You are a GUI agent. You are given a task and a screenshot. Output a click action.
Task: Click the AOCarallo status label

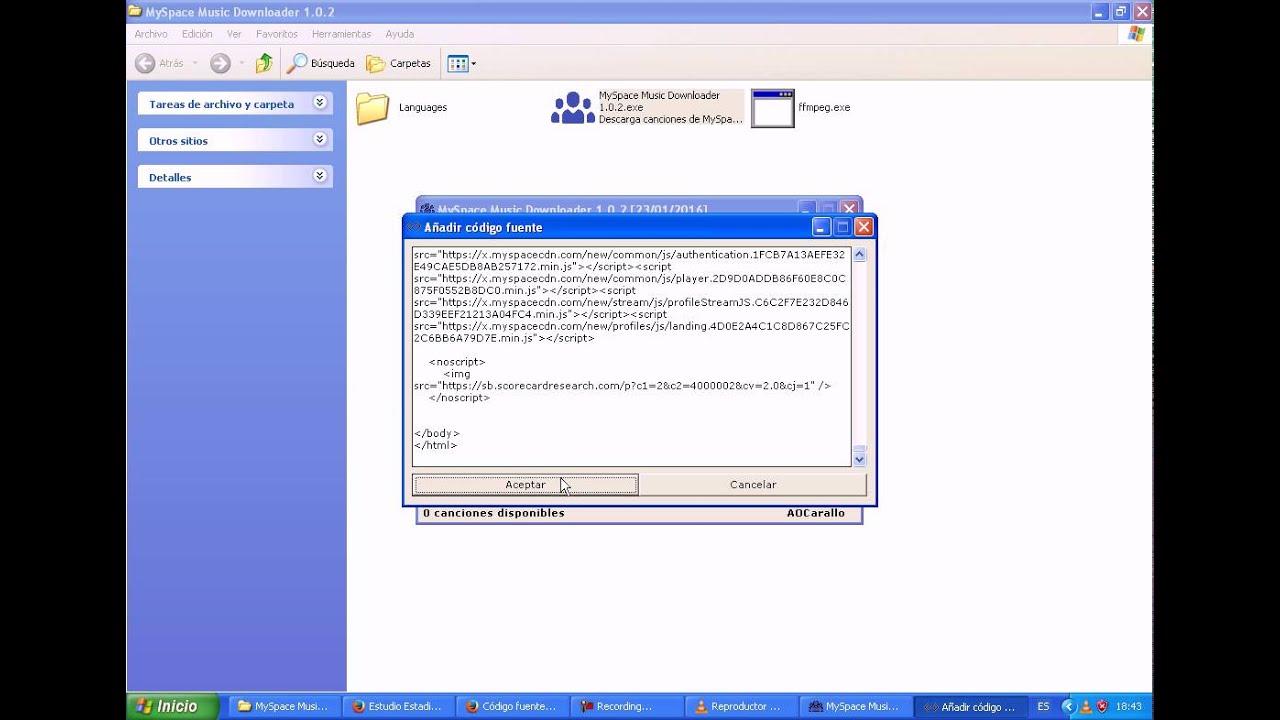point(815,513)
